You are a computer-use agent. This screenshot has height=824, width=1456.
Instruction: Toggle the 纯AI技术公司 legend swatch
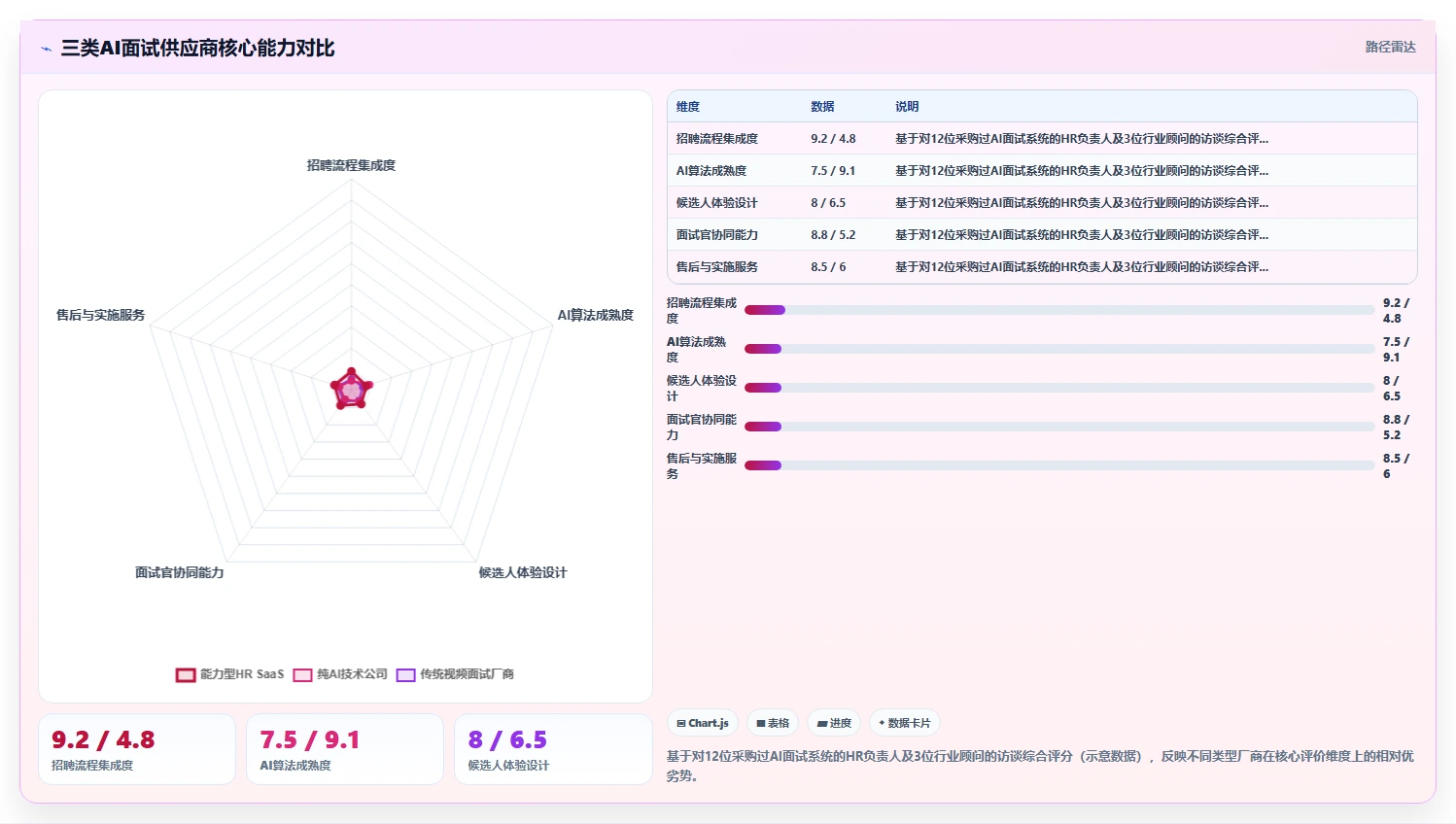coord(302,674)
